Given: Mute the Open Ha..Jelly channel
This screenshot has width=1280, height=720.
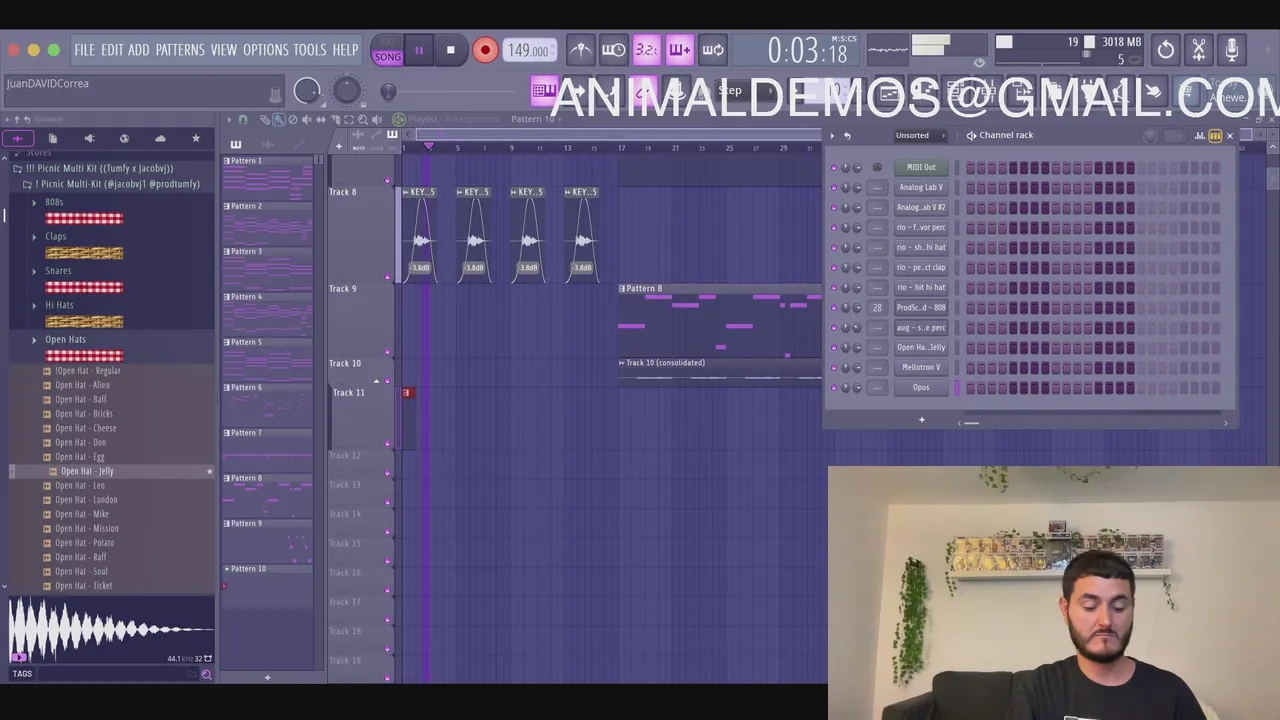Looking at the screenshot, I should tap(834, 348).
